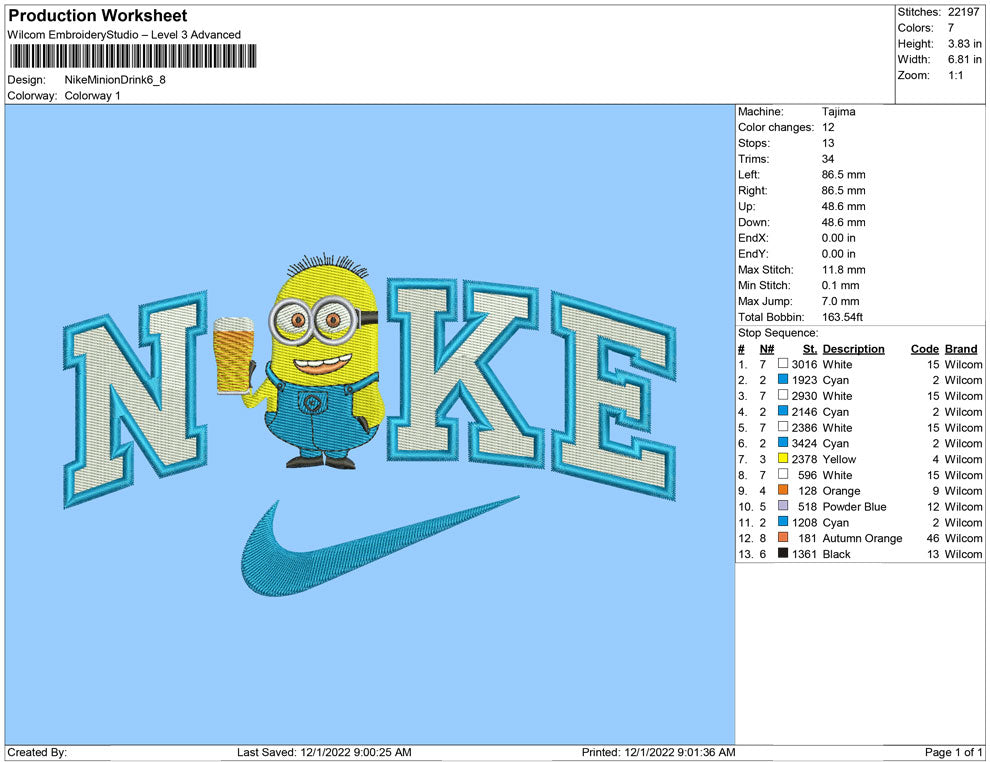
Task: Pick the Powder Blue color swatch
Action: [783, 506]
